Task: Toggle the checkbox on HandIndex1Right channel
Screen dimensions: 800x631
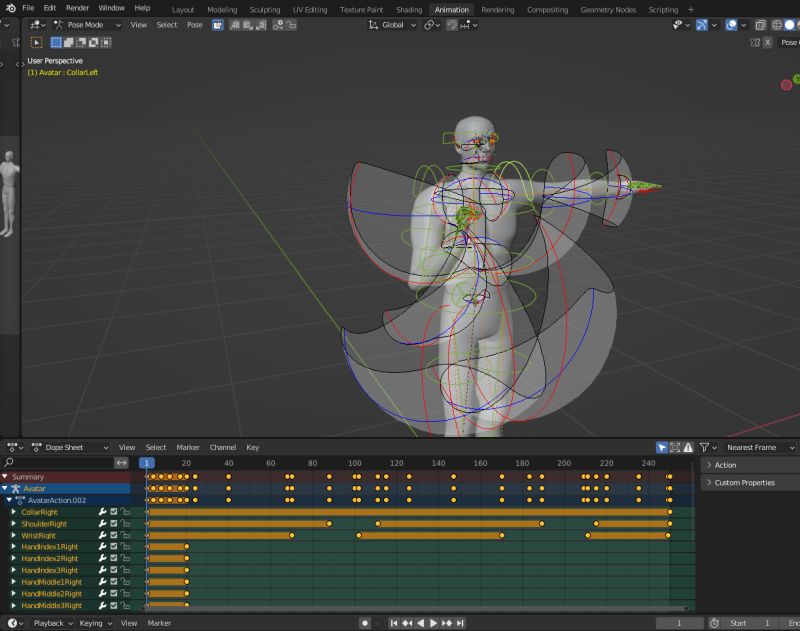Action: (113, 546)
